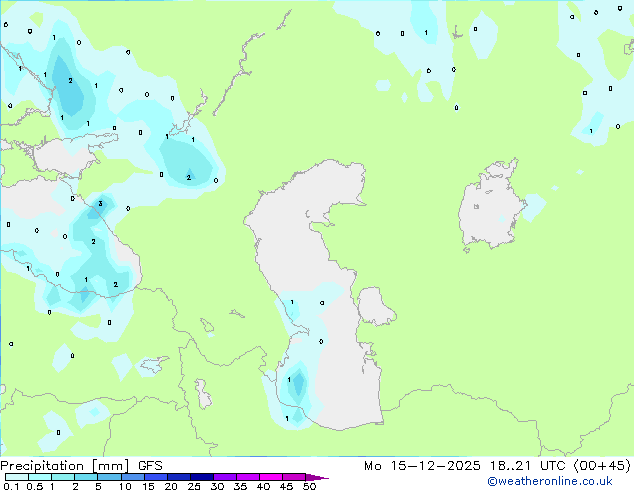Click the '0.1' legend scale label

pyautogui.click(x=11, y=486)
